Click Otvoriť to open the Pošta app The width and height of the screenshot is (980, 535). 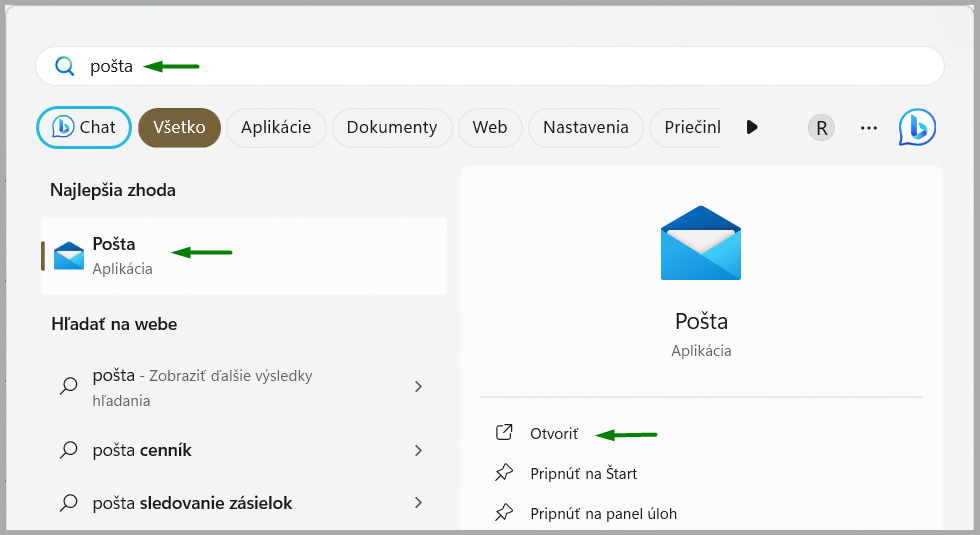pyautogui.click(x=554, y=433)
